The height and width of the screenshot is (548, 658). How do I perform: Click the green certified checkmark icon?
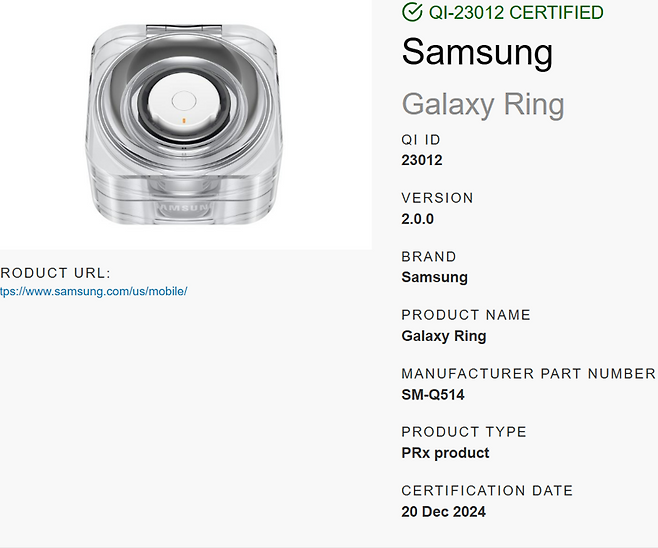tap(411, 12)
